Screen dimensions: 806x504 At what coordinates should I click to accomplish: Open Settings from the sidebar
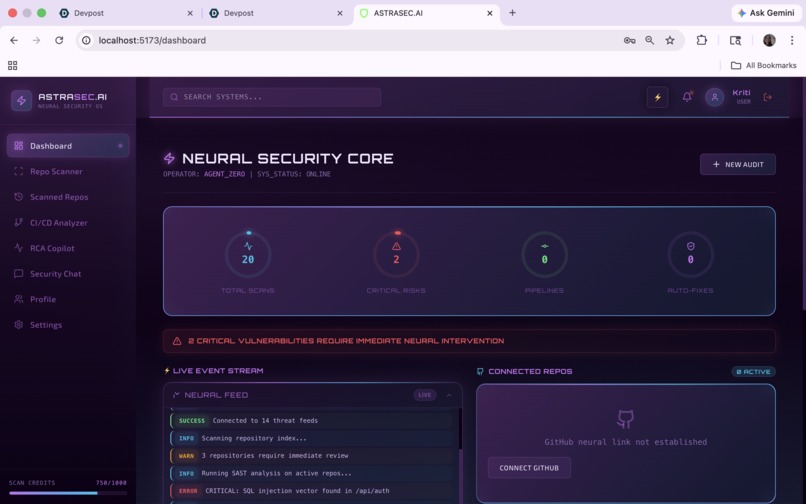(68, 325)
